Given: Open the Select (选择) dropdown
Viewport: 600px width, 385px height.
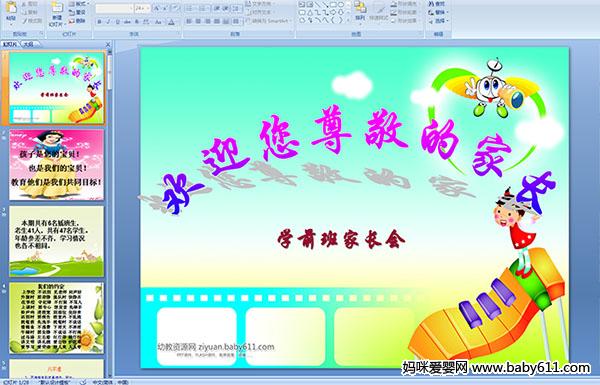Looking at the screenshot, I should click(x=438, y=21).
